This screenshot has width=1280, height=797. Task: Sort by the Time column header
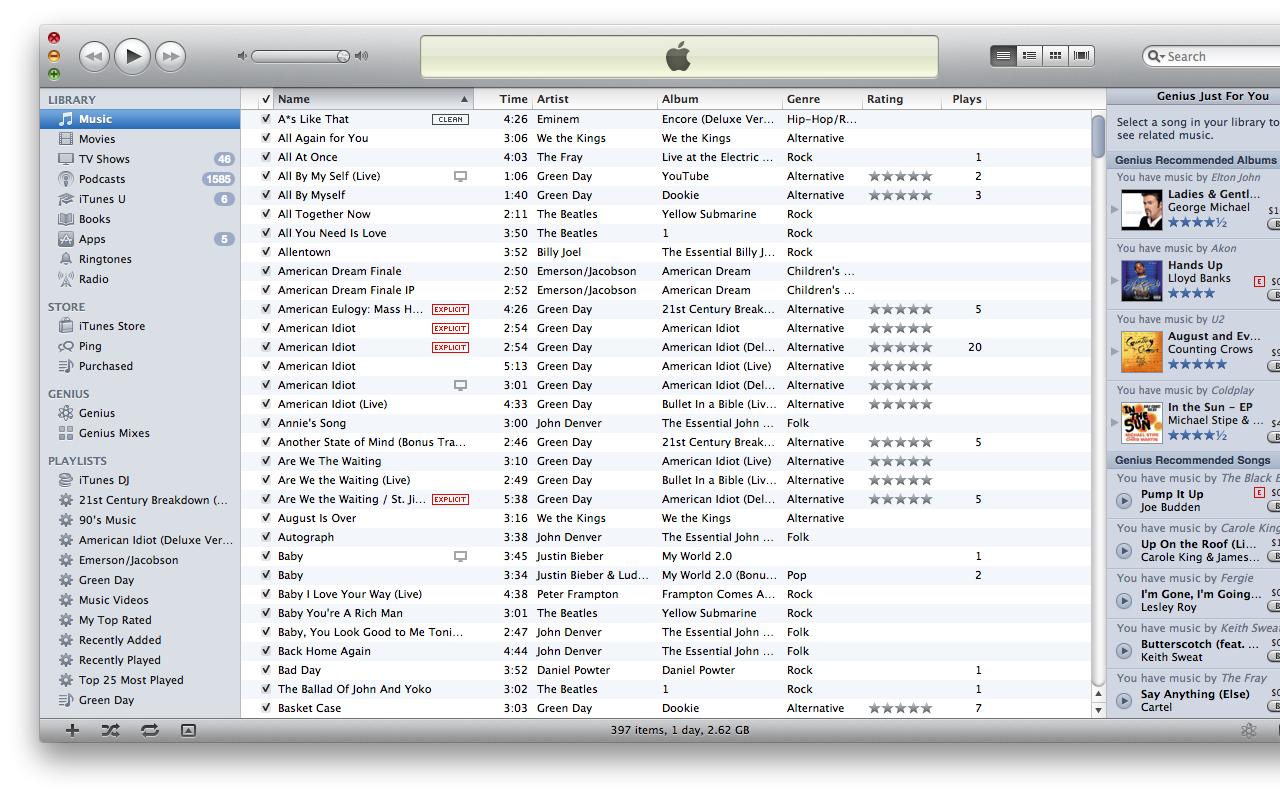pyautogui.click(x=503, y=99)
